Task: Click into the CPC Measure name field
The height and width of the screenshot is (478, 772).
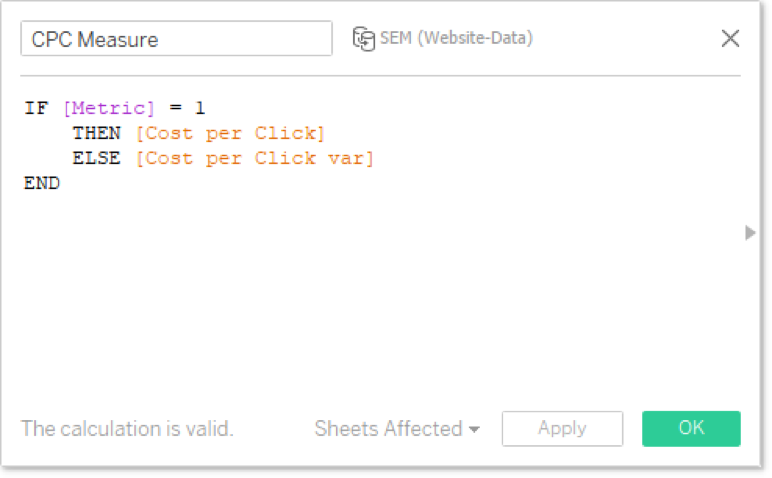Action: (176, 38)
